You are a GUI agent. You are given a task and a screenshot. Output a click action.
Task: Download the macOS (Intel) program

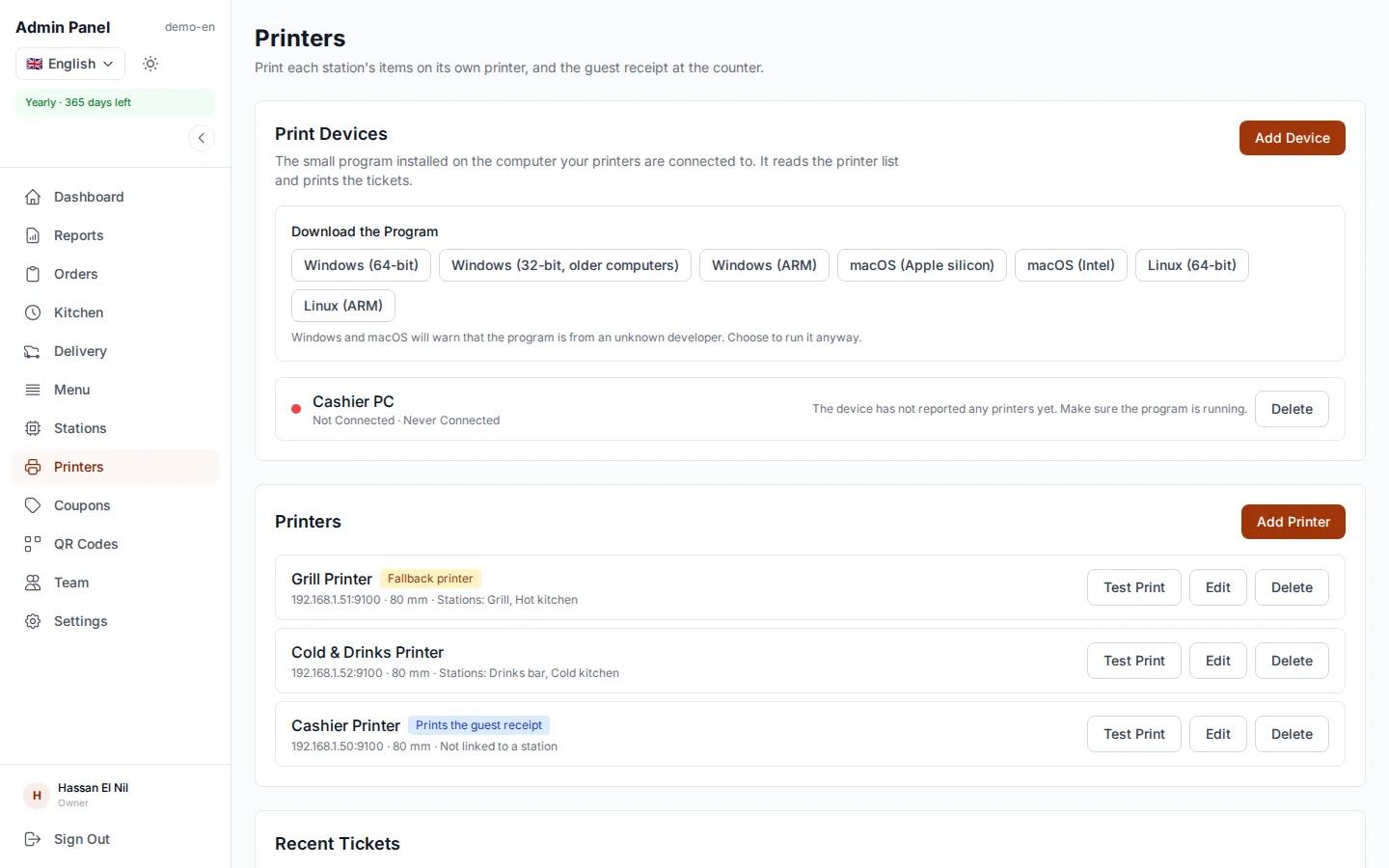1071,265
